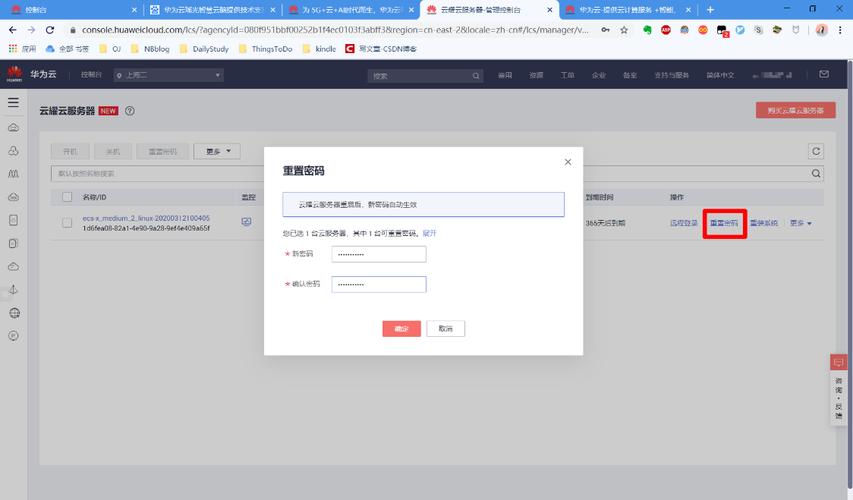Click the circled P icon at the sidebar bottom
The image size is (853, 500).
(14, 336)
